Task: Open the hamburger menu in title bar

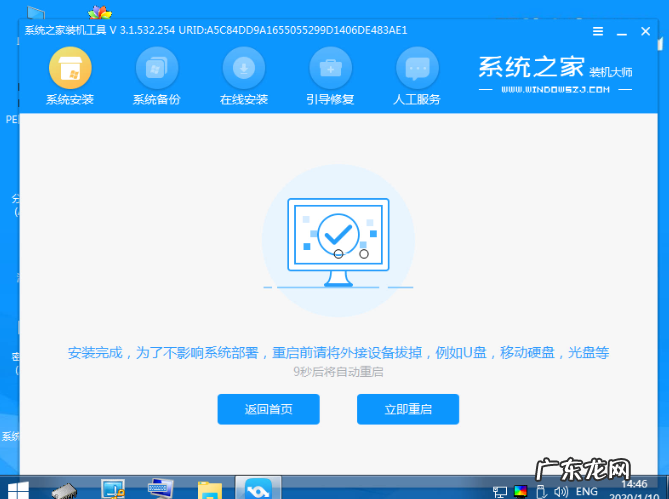Action: 598,31
